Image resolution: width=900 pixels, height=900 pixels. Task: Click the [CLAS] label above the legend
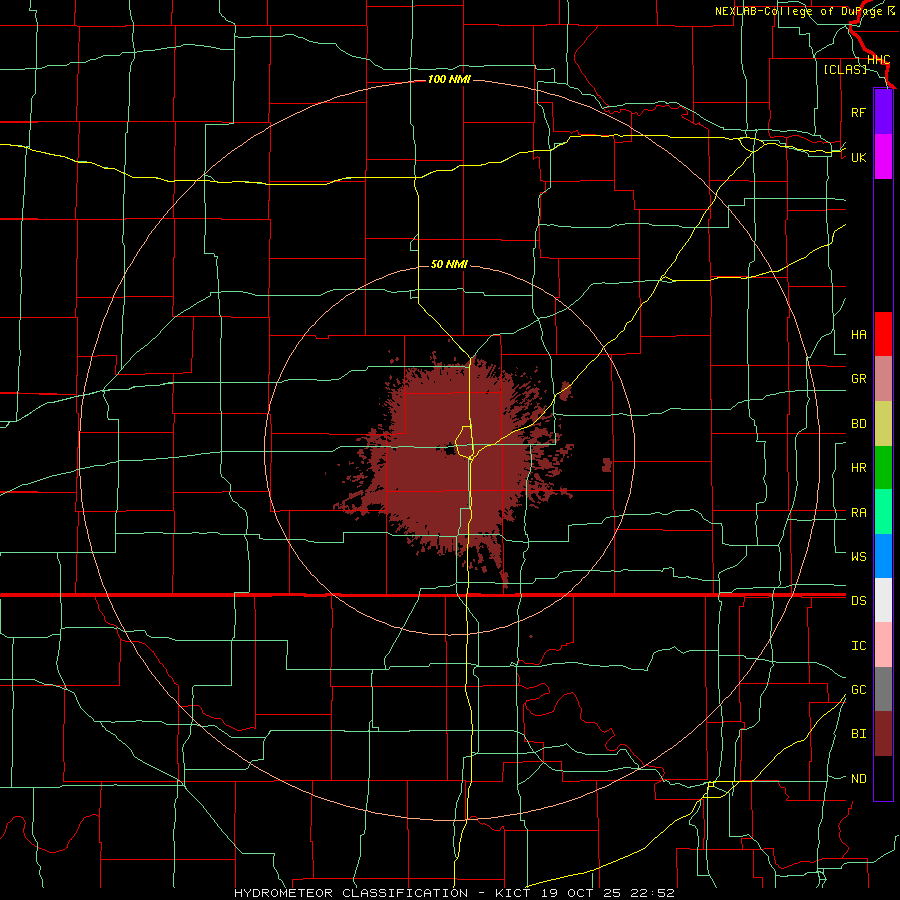pyautogui.click(x=845, y=69)
